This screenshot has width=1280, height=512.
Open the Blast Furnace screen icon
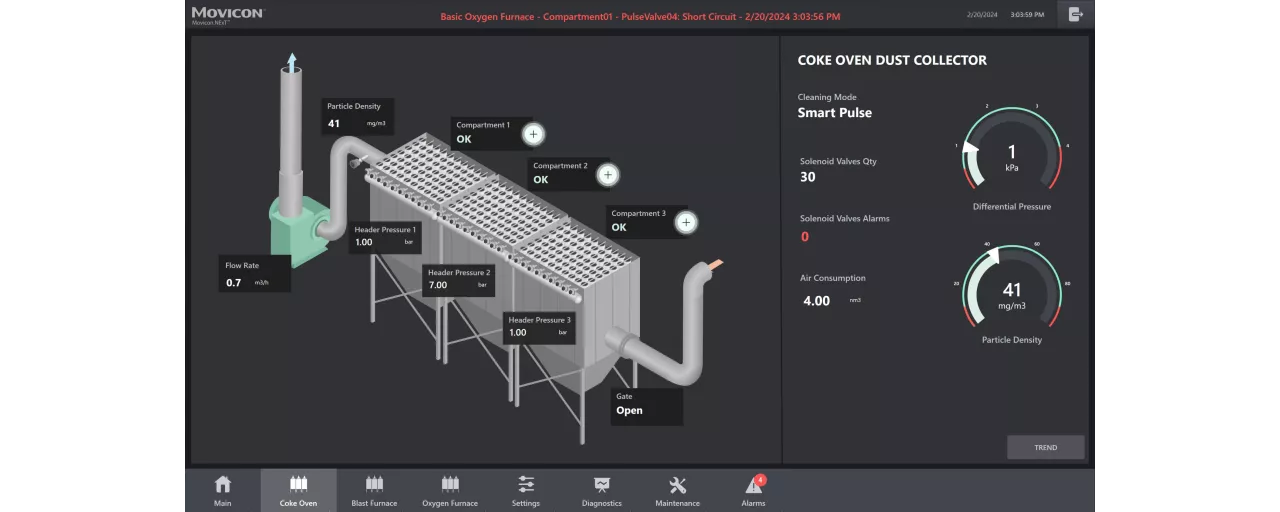tap(374, 485)
